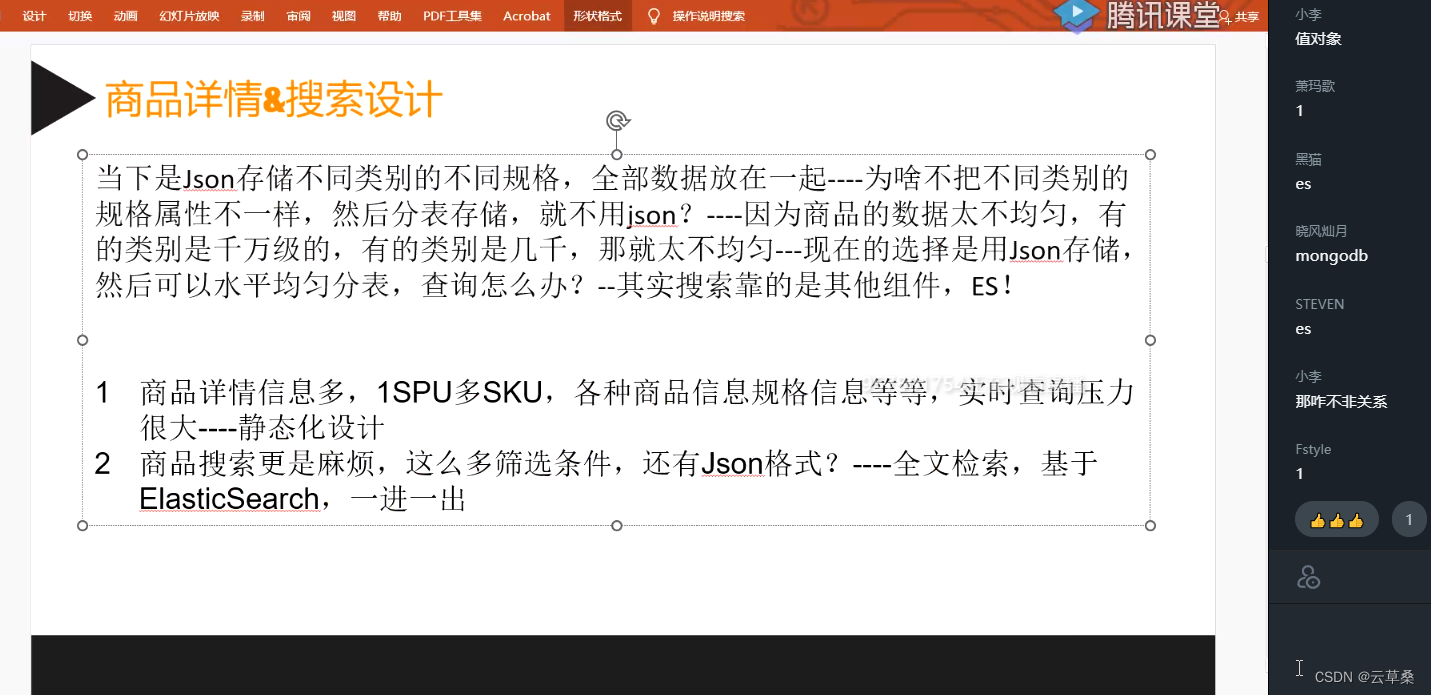Click the chat username Fstyle

[1313, 449]
